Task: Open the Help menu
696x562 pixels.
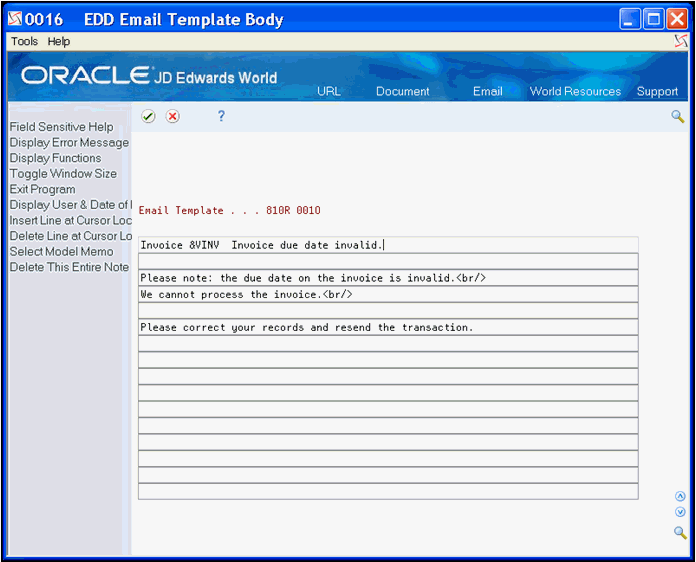Action: pos(59,41)
